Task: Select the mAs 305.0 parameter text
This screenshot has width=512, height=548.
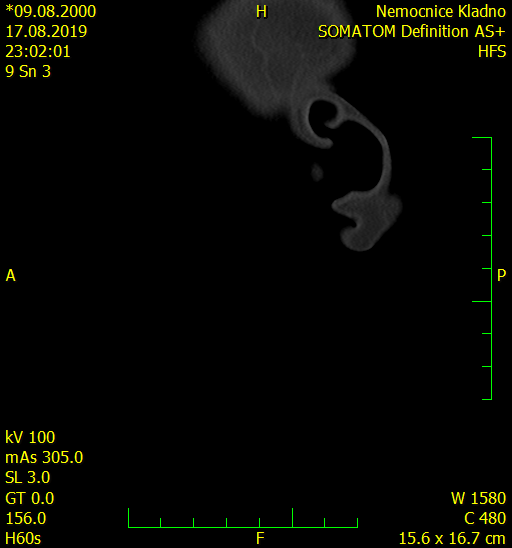Action: tap(44, 457)
